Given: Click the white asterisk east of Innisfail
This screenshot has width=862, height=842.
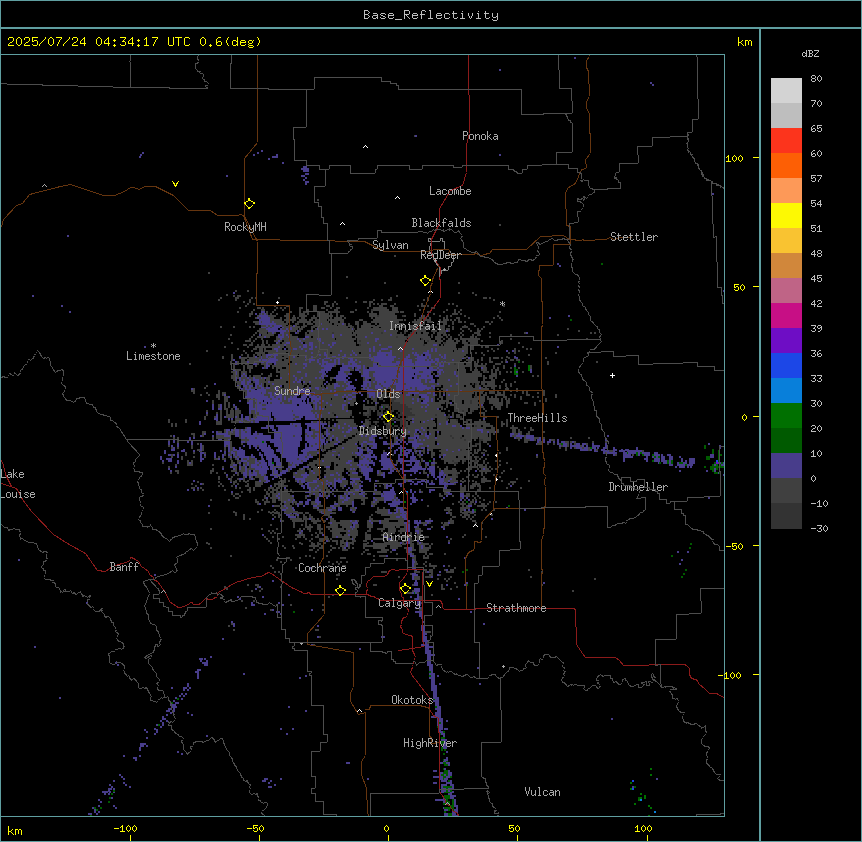Looking at the screenshot, I should pos(502,304).
